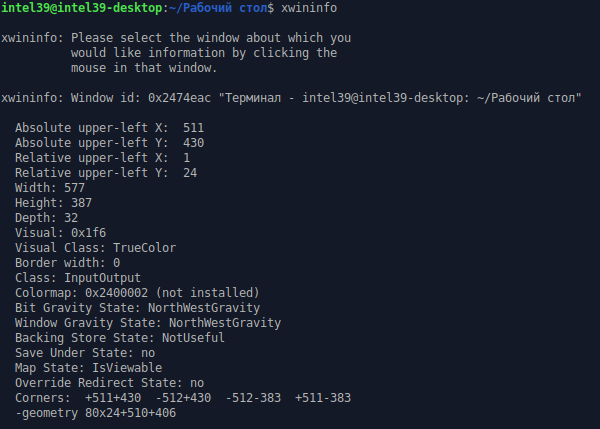Click the Width: 577 line
Screen dimensions: 600x429
coord(50,188)
